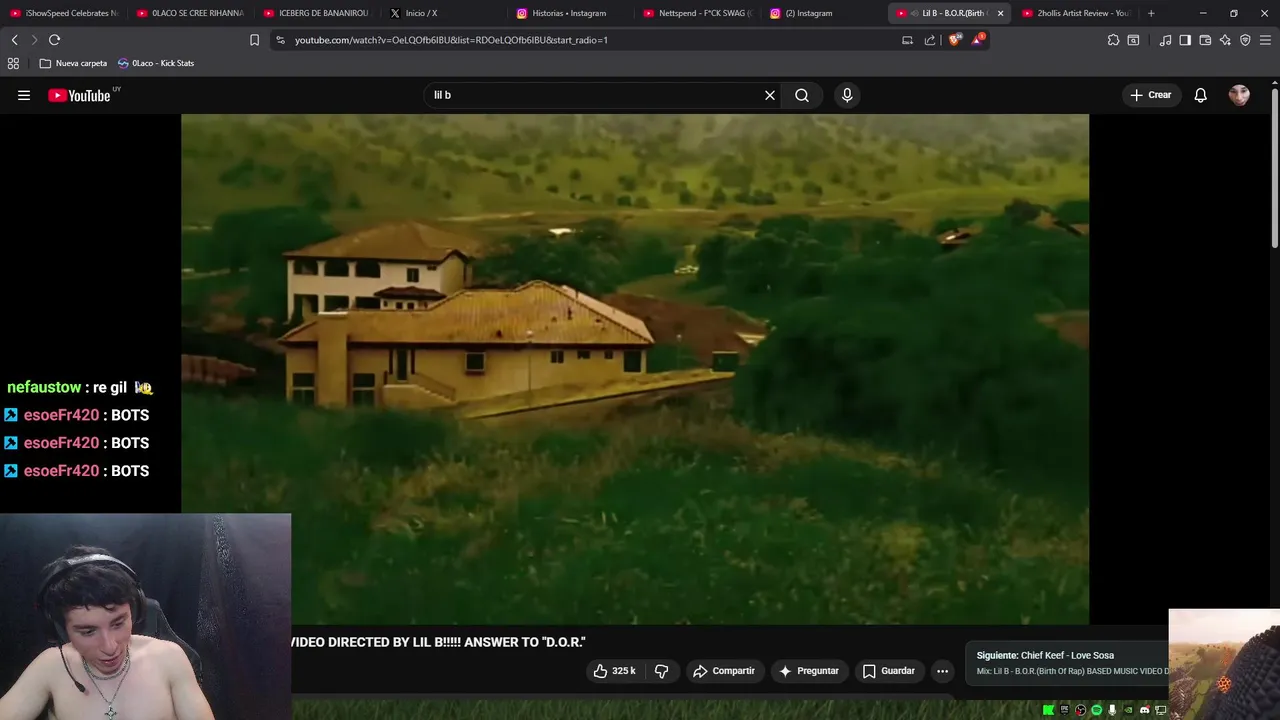The height and width of the screenshot is (720, 1280).
Task: Switch to ICEBERG DE BANANIROU tab
Action: (x=317, y=13)
